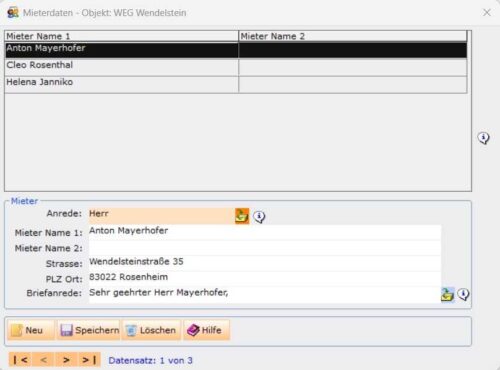The height and width of the screenshot is (370, 500).
Task: Open the Anrede selection icon
Action: (242, 216)
